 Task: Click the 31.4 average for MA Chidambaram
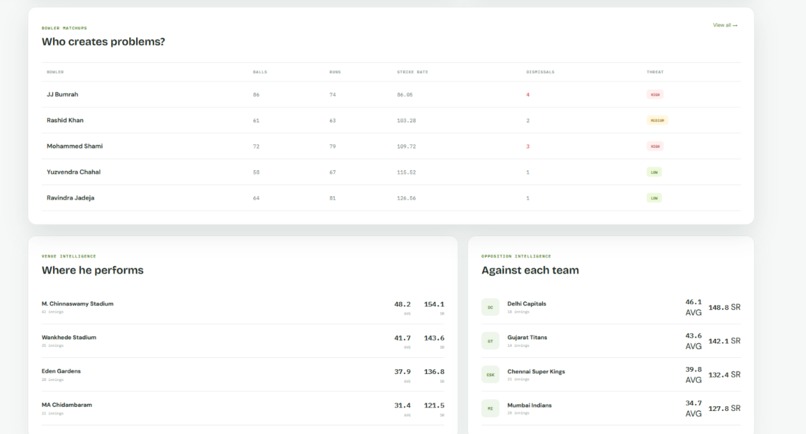(x=402, y=406)
